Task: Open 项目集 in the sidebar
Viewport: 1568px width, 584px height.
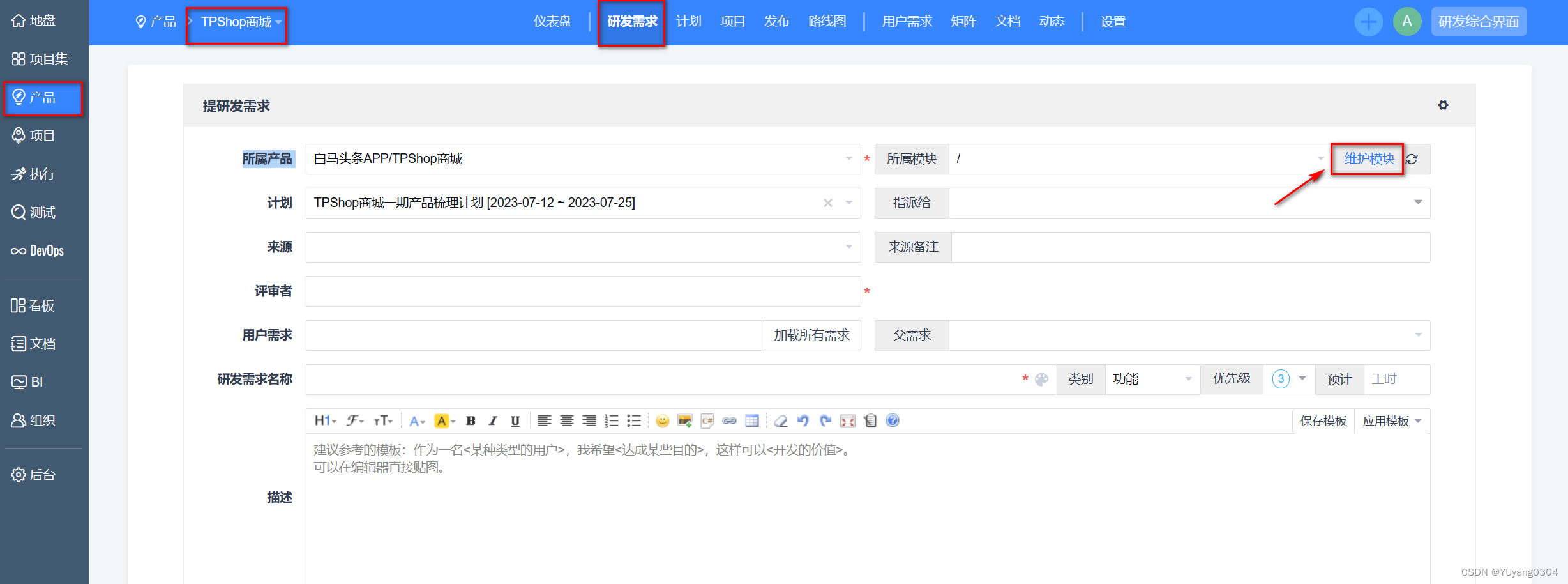Action: (x=40, y=59)
